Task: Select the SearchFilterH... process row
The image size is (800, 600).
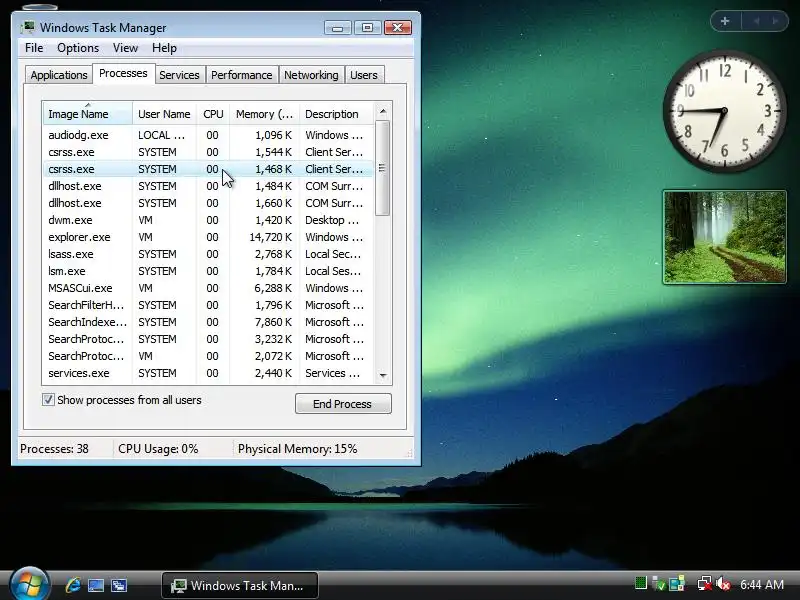Action: pyautogui.click(x=208, y=305)
